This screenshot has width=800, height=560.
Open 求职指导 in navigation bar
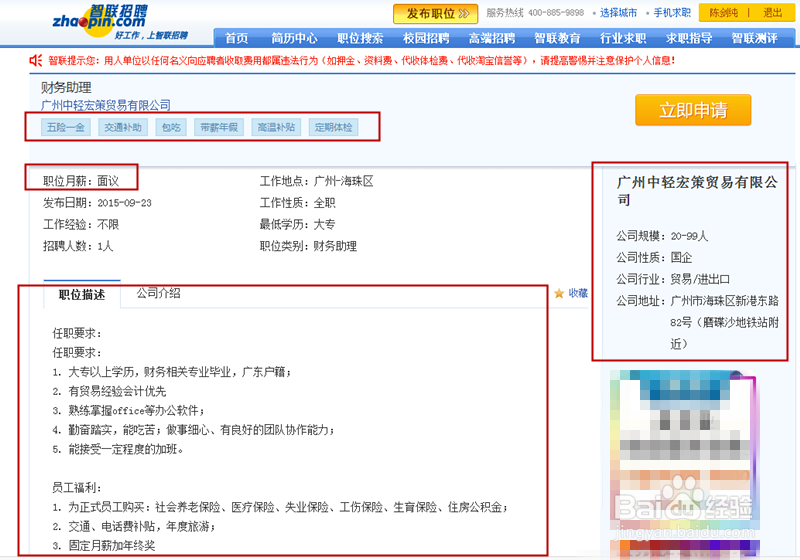pos(689,38)
